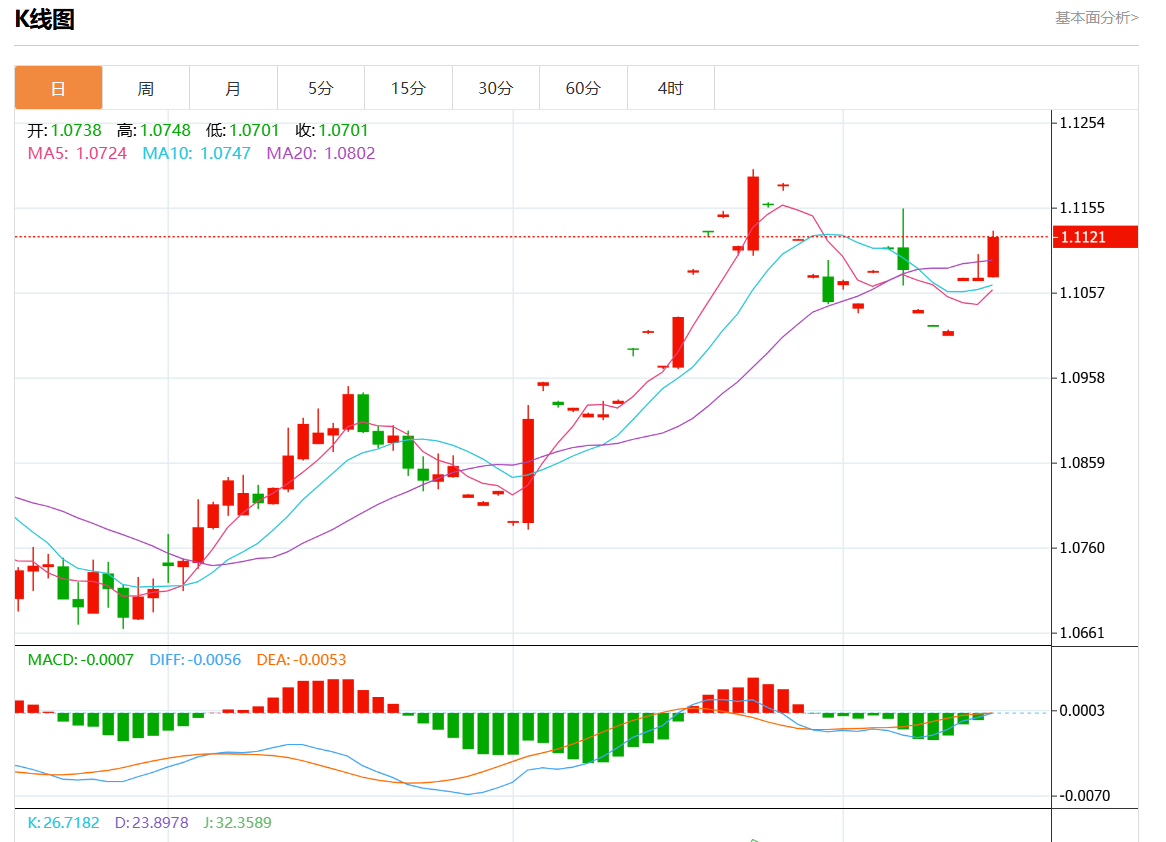Click the DIFF: -0.0056 indicator value
This screenshot has width=1166, height=842.
(195, 660)
